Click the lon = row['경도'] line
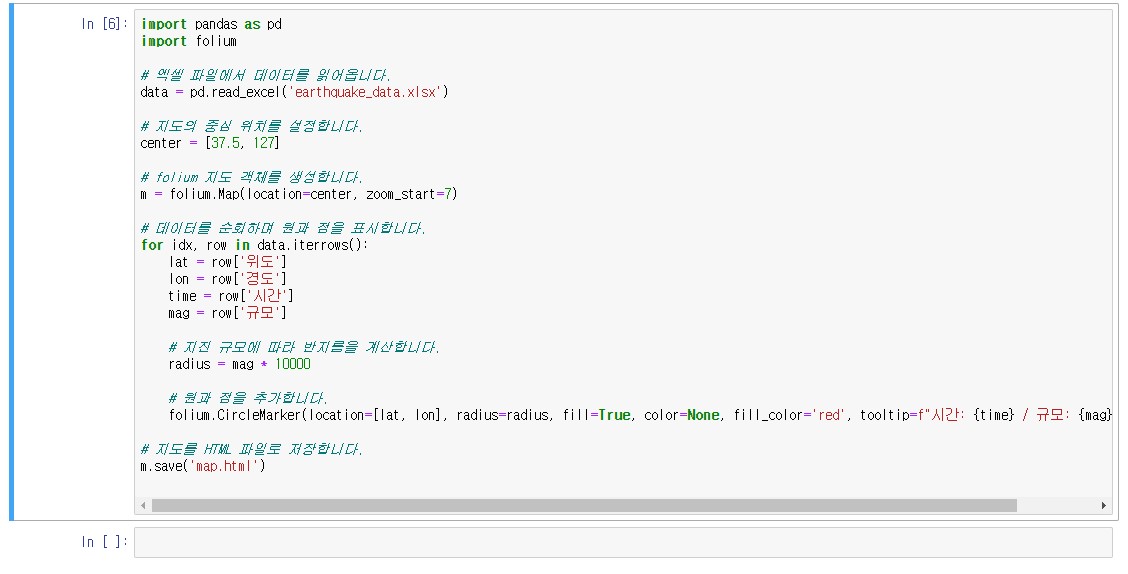The height and width of the screenshot is (574, 1128). [227, 279]
